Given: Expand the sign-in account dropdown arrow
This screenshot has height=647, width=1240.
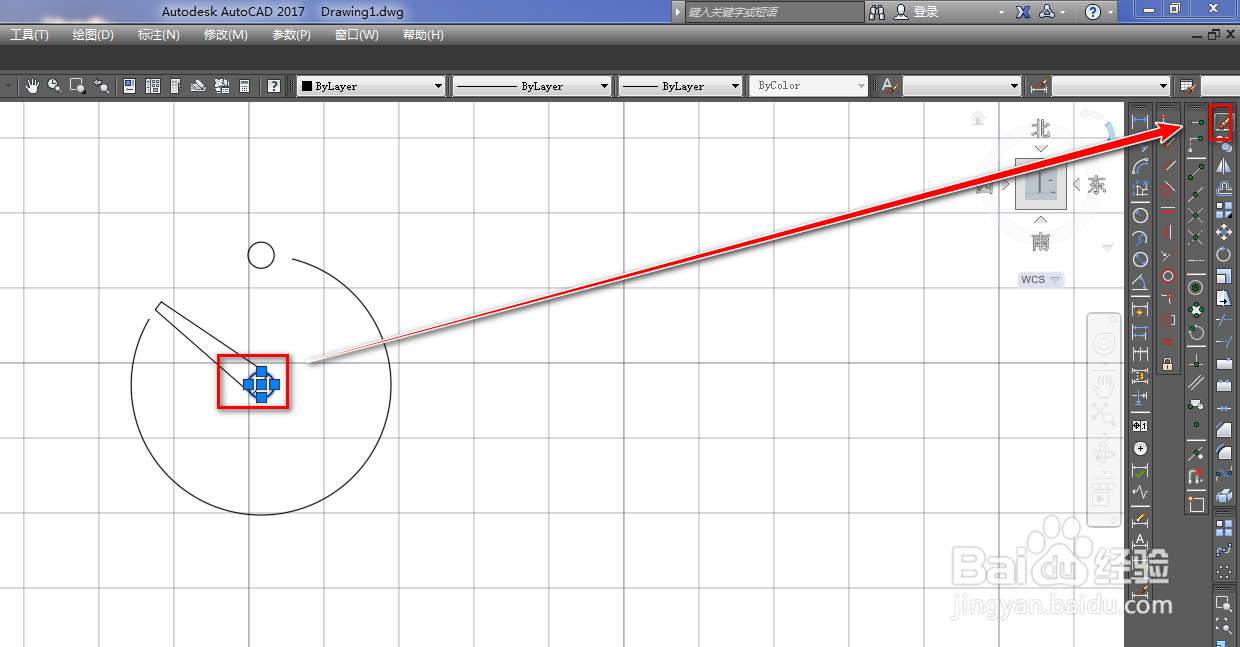Looking at the screenshot, I should [x=1001, y=12].
